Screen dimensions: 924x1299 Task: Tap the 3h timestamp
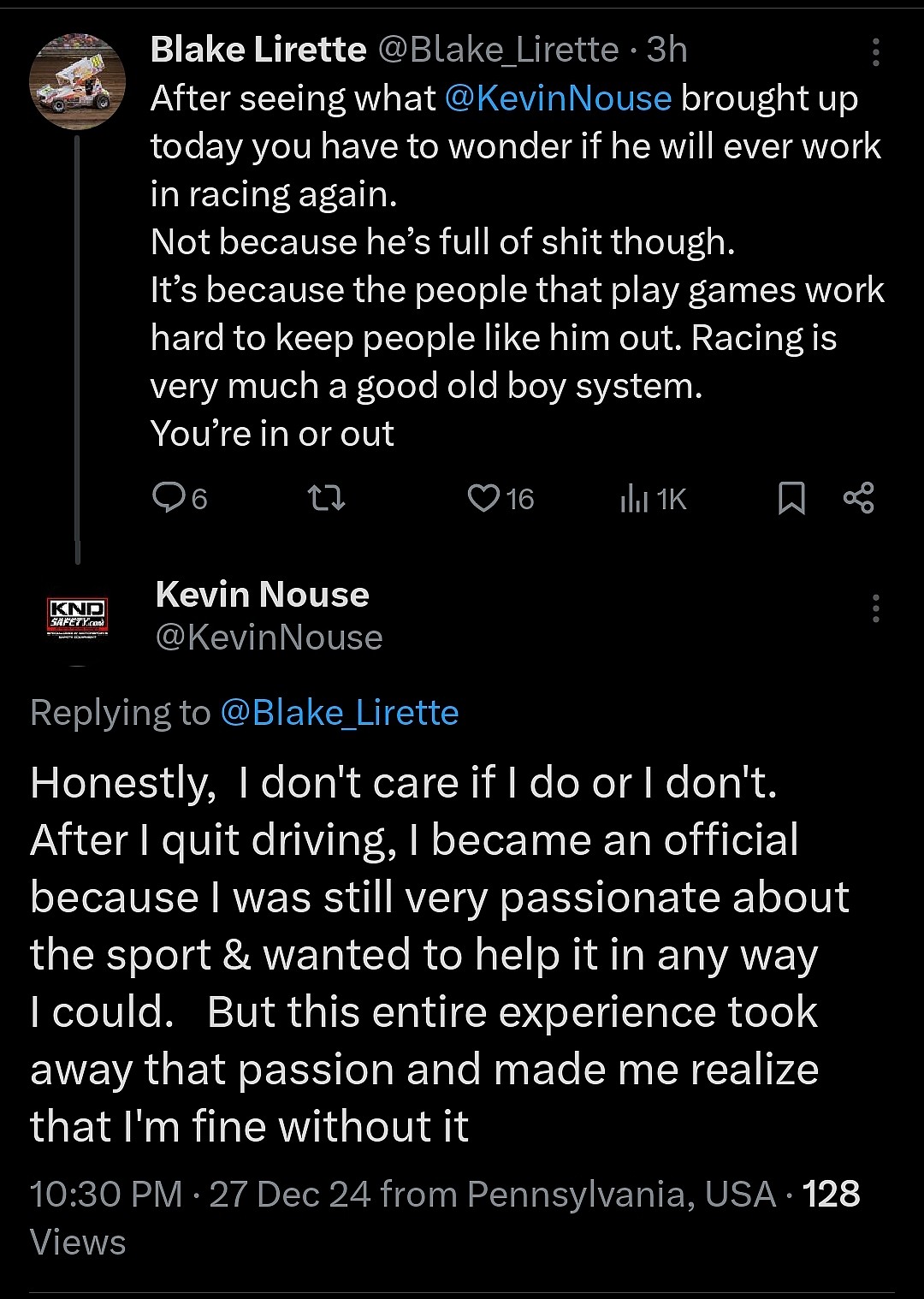pos(667,50)
